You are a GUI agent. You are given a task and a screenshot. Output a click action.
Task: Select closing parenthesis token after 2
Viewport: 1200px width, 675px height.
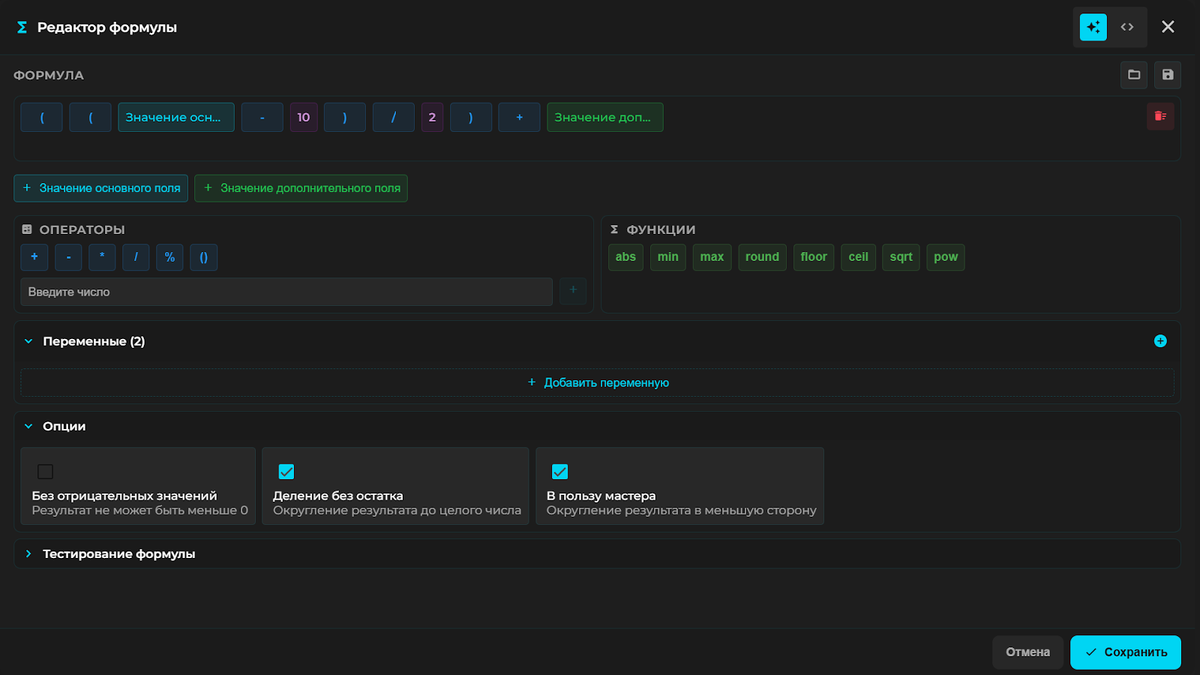click(x=471, y=117)
